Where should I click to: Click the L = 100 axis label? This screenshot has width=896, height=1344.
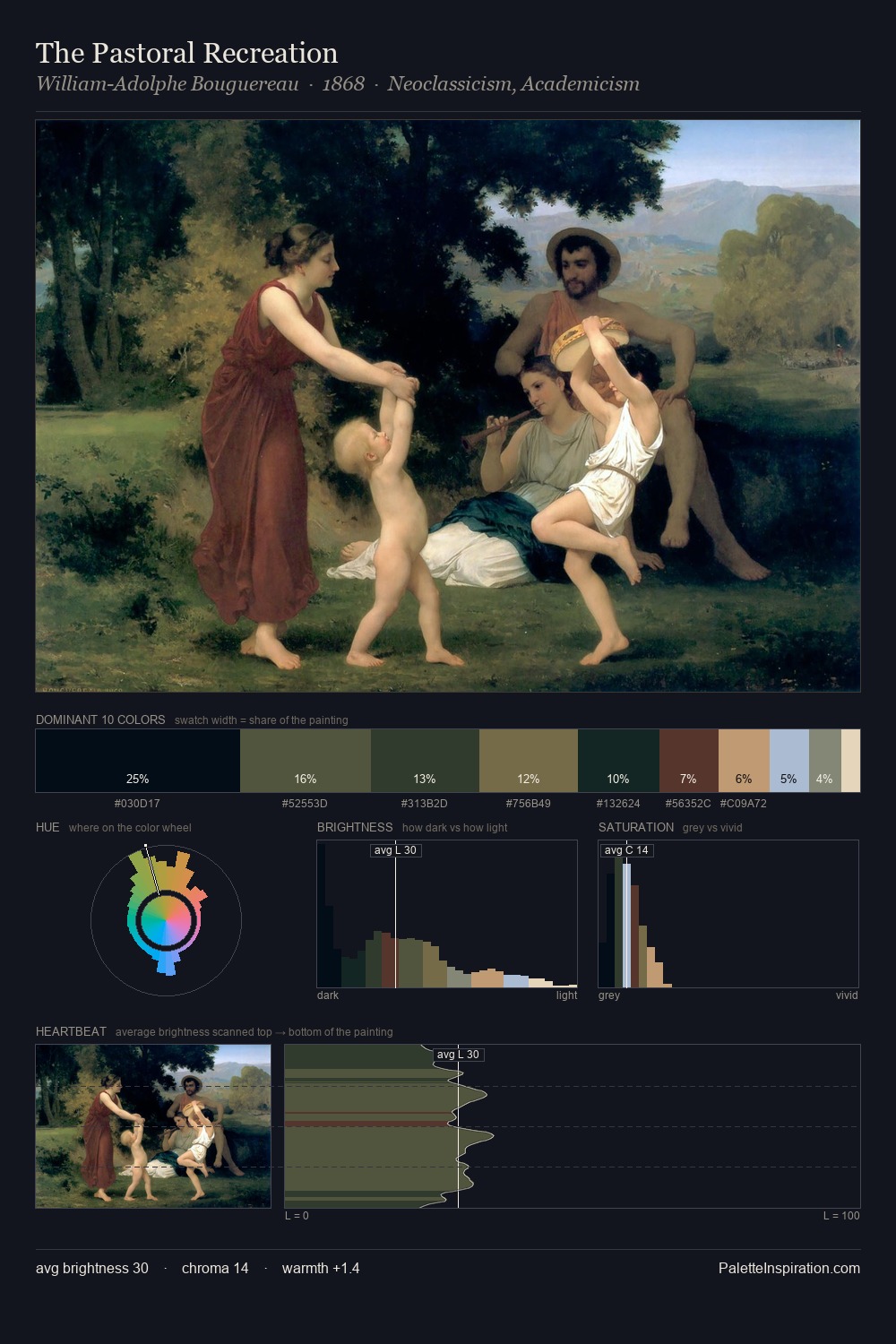pos(841,1216)
